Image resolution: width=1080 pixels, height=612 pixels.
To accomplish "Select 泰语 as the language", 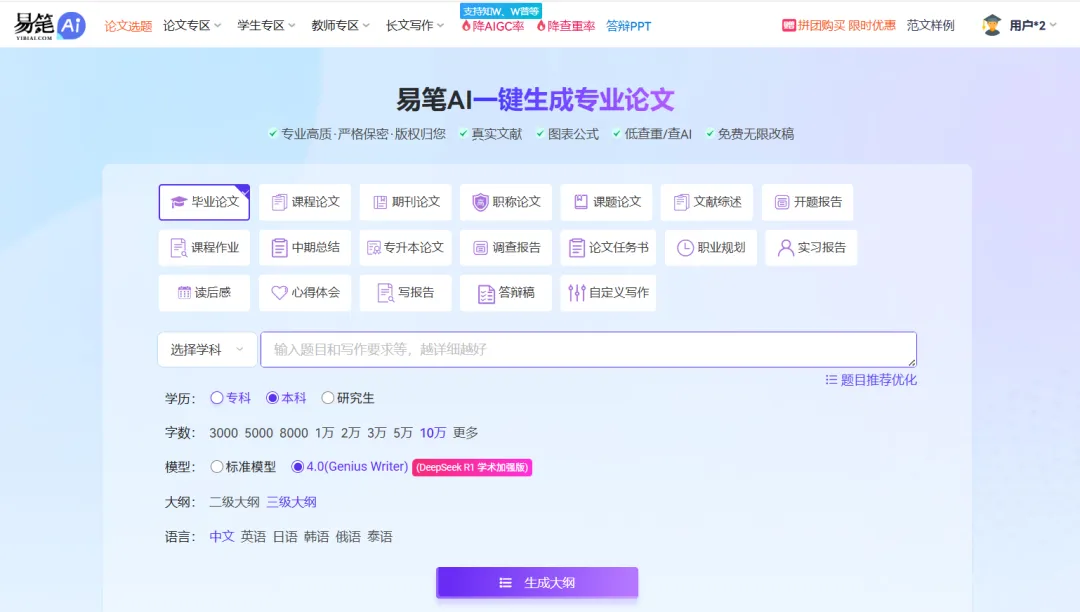I will [380, 536].
